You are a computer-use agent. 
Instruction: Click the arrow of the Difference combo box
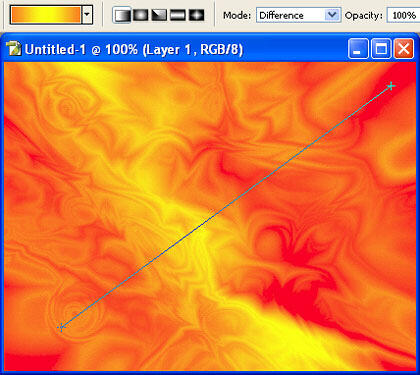332,15
